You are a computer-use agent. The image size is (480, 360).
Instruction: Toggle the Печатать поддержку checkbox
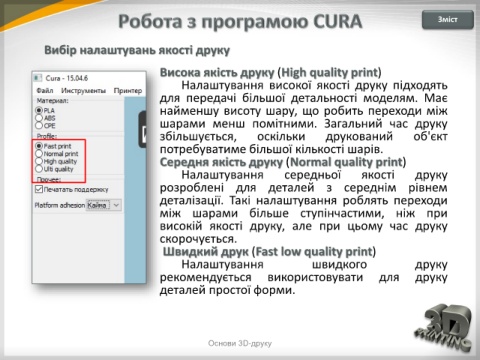tap(39, 189)
